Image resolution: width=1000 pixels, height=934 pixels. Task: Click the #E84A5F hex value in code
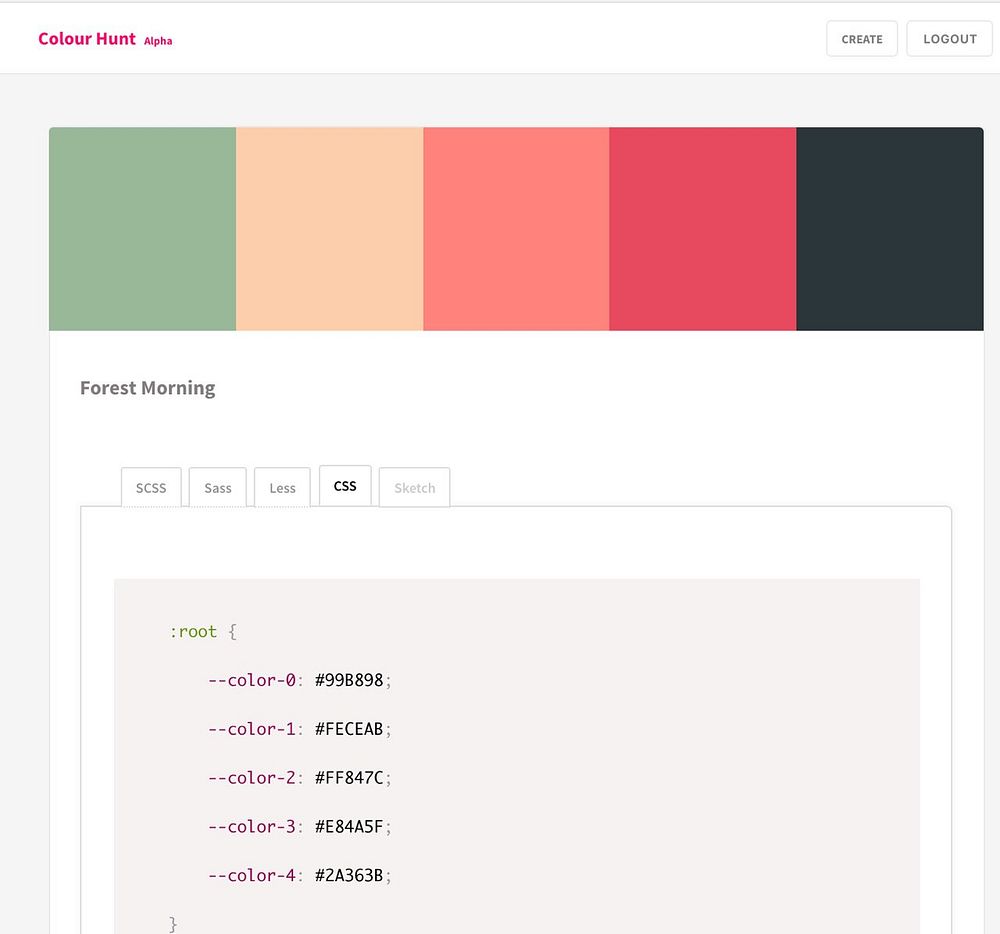point(349,827)
